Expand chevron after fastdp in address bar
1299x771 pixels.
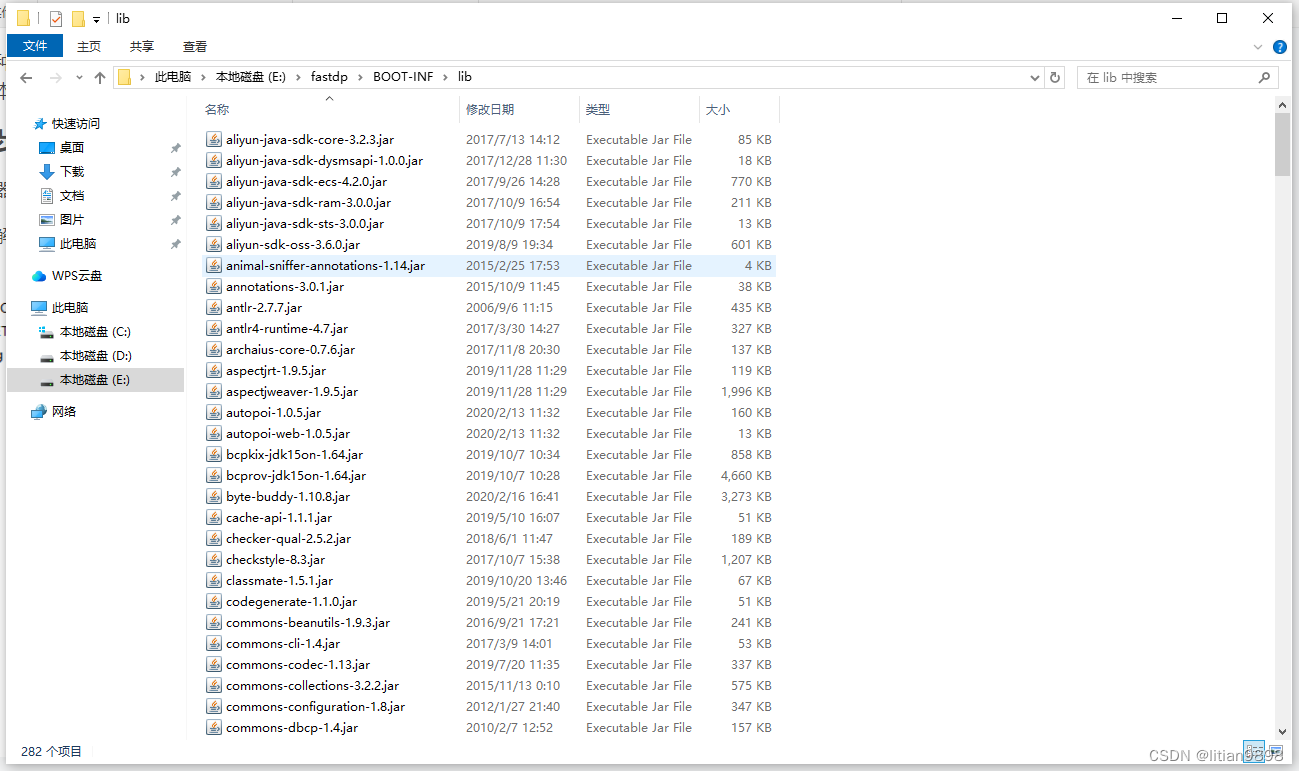coord(360,77)
